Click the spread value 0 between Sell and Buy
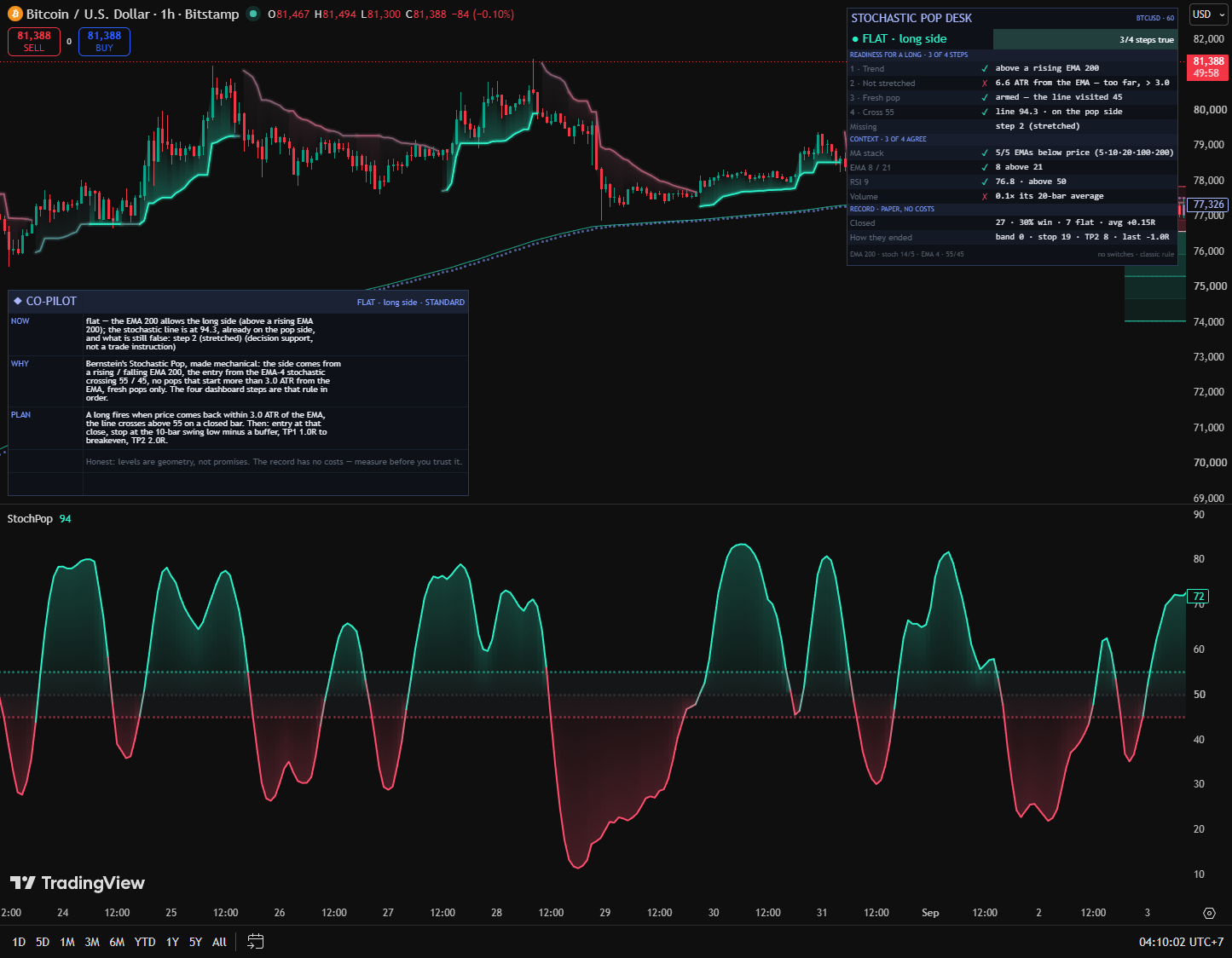The width and height of the screenshot is (1232, 958). 69,41
